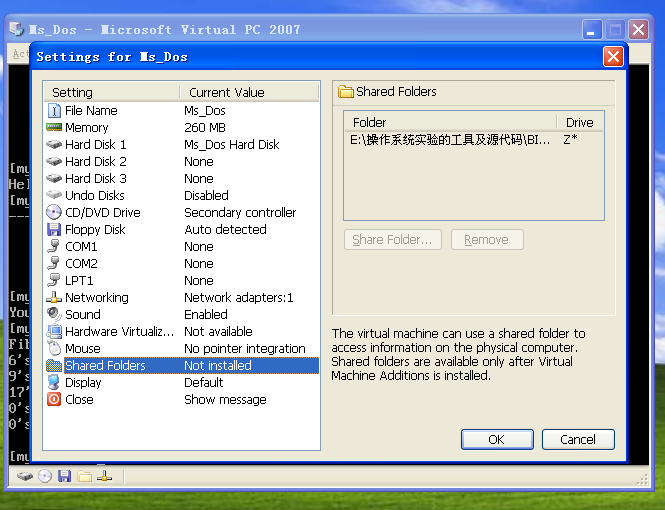The image size is (665, 510).
Task: Click the Memory chip icon
Action: (54, 127)
